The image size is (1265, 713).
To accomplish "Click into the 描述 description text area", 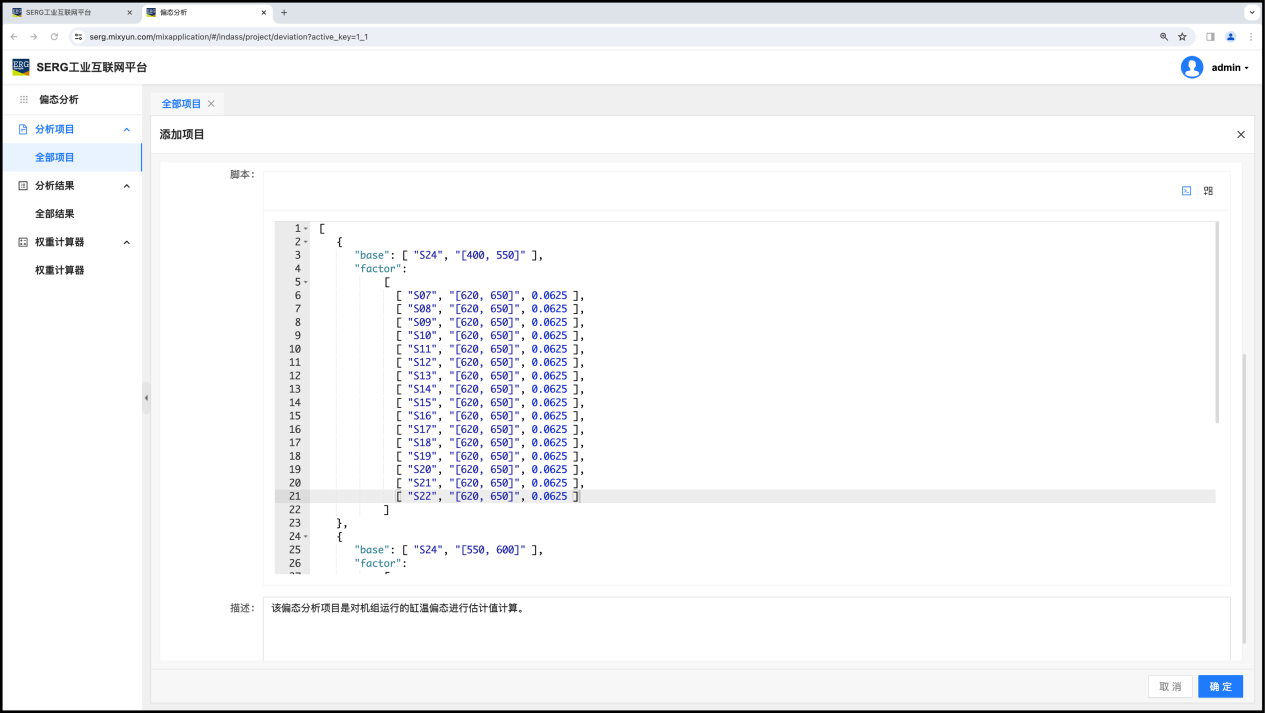I will tap(745, 630).
